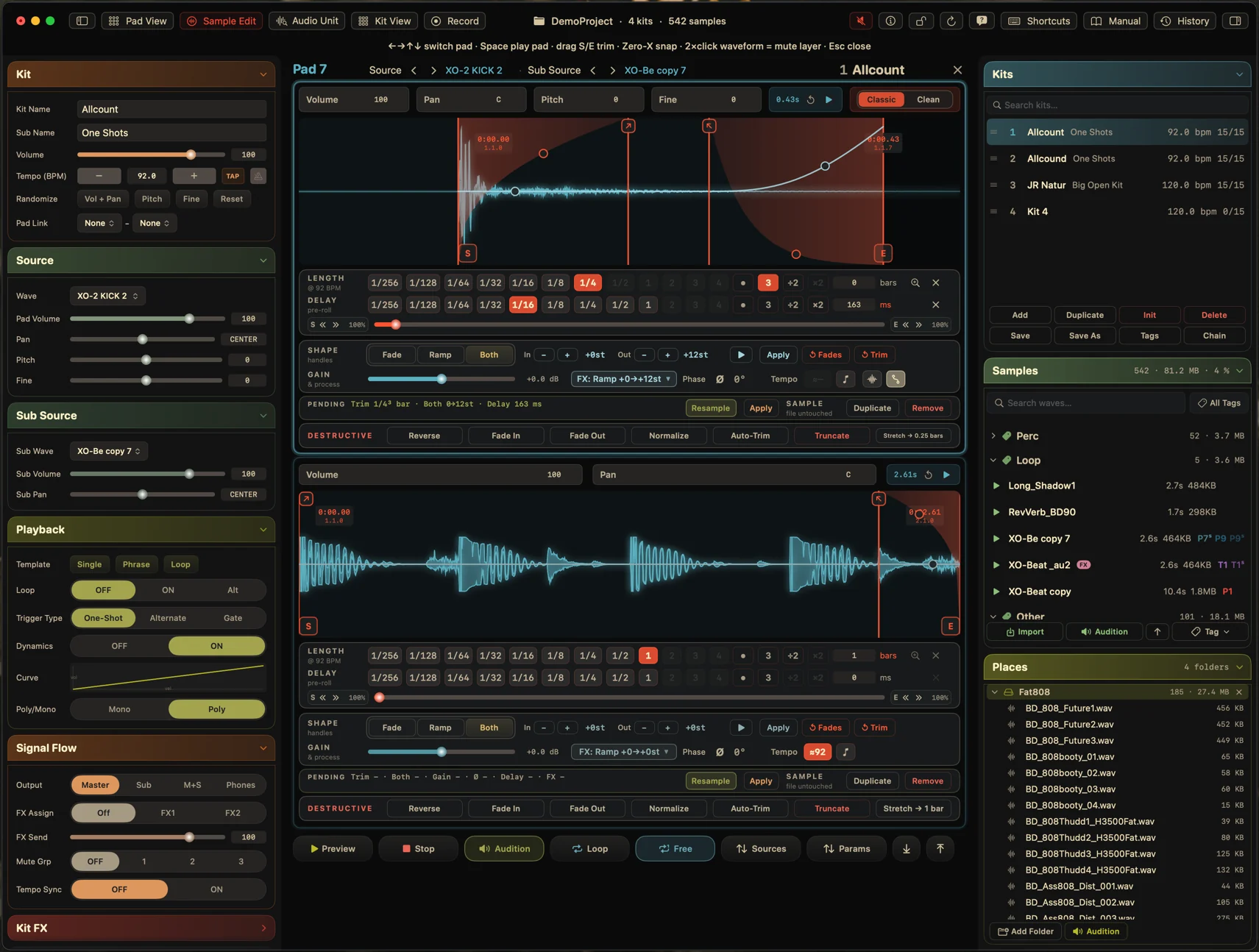Switch engine mode to Clean
Viewport: 1259px width, 952px height.
(928, 99)
